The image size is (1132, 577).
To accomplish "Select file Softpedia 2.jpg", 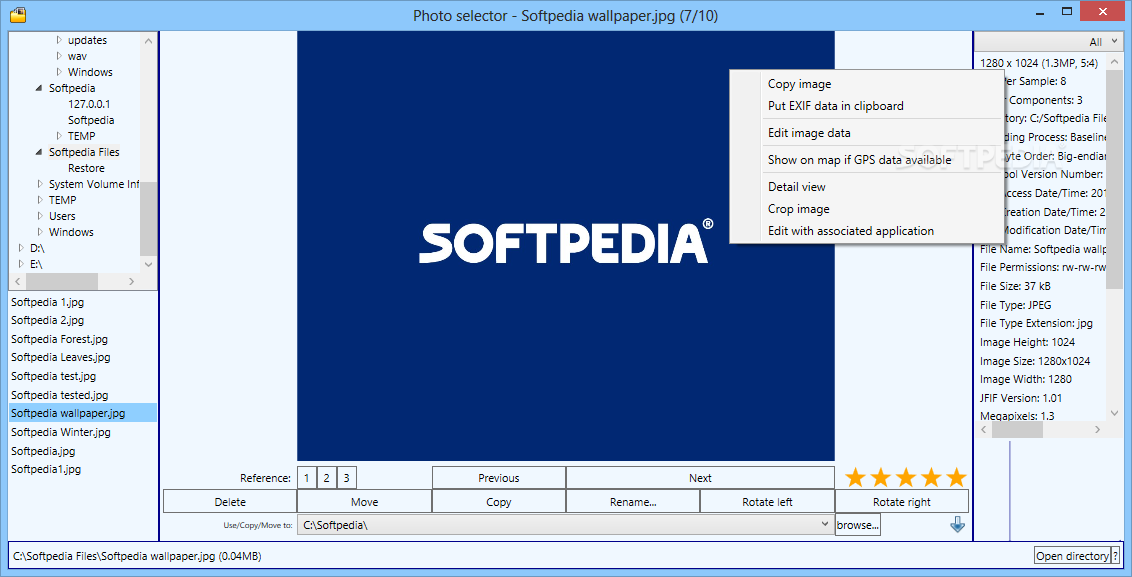I will click(48, 320).
